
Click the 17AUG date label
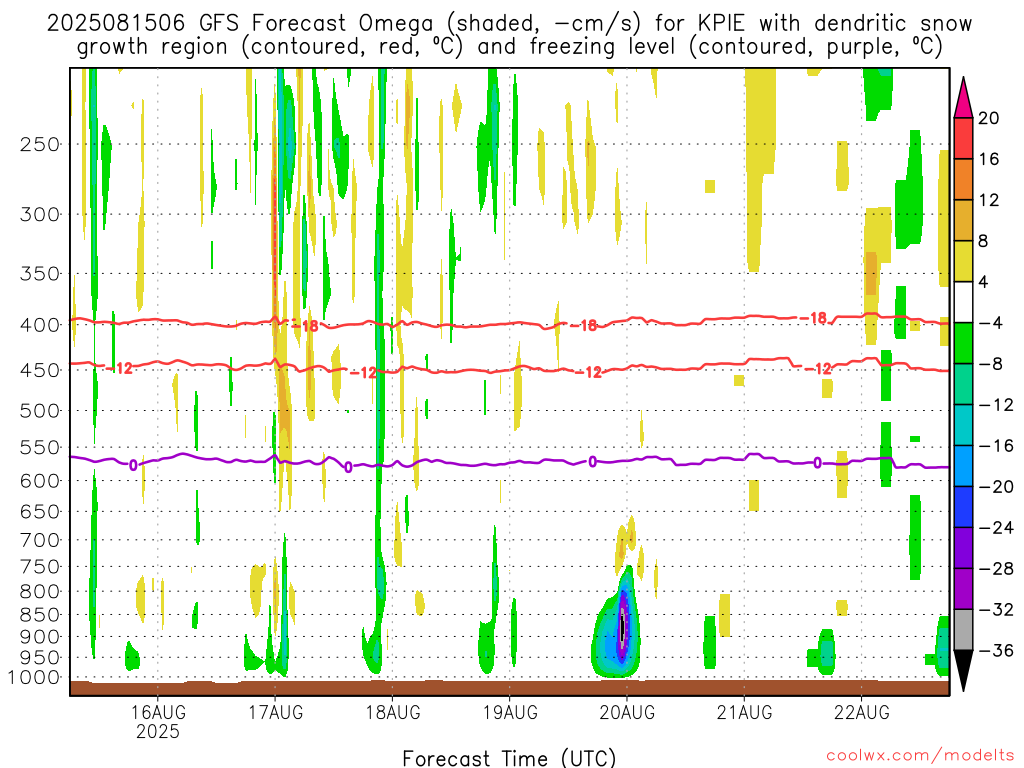275,712
